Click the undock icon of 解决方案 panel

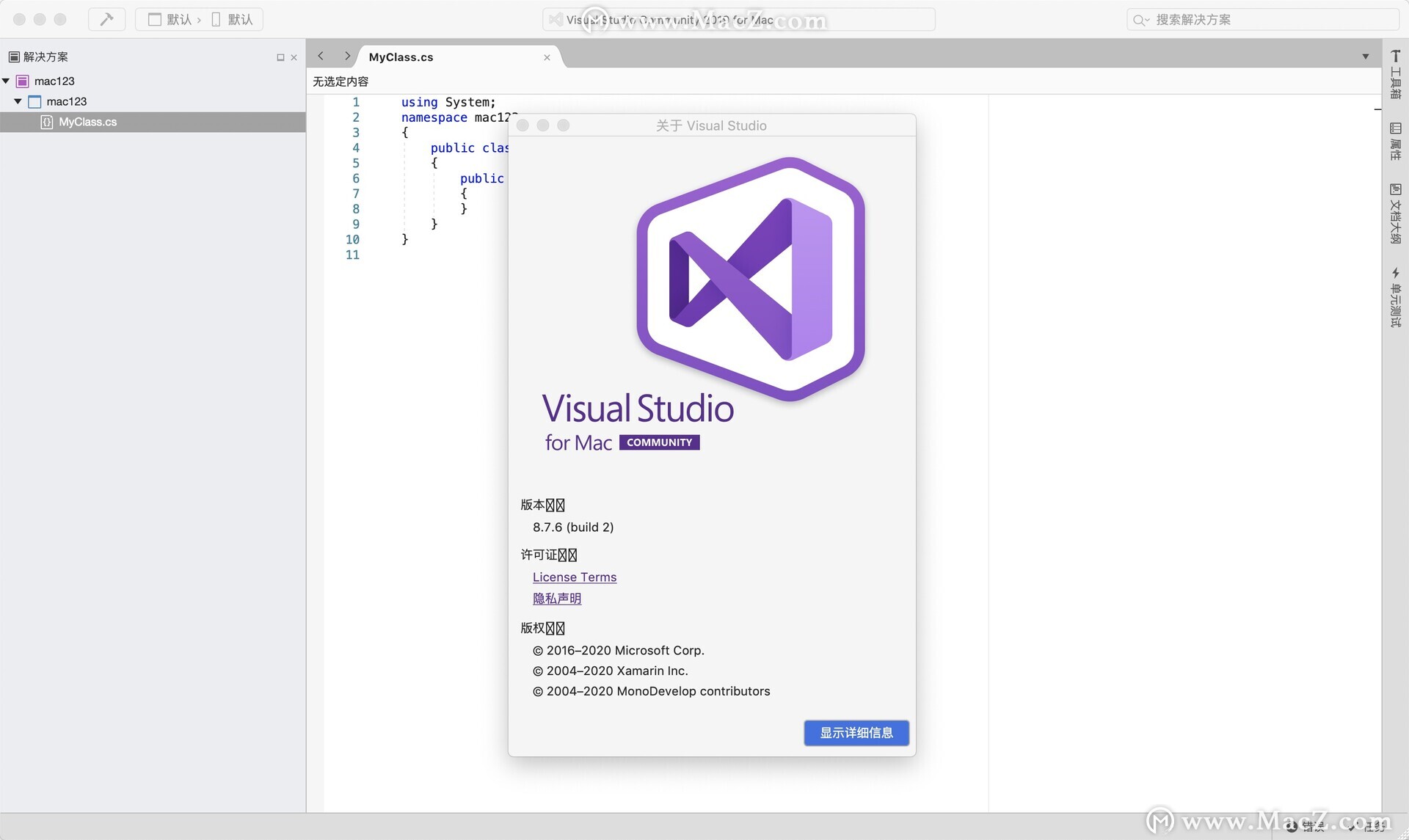280,57
